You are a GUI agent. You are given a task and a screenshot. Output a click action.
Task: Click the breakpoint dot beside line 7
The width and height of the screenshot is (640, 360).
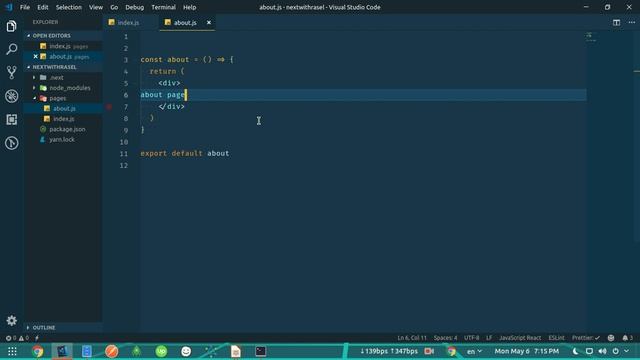(109, 107)
